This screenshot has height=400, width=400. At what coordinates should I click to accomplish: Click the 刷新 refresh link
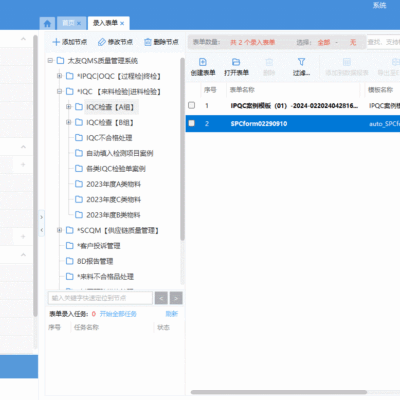(x=172, y=314)
